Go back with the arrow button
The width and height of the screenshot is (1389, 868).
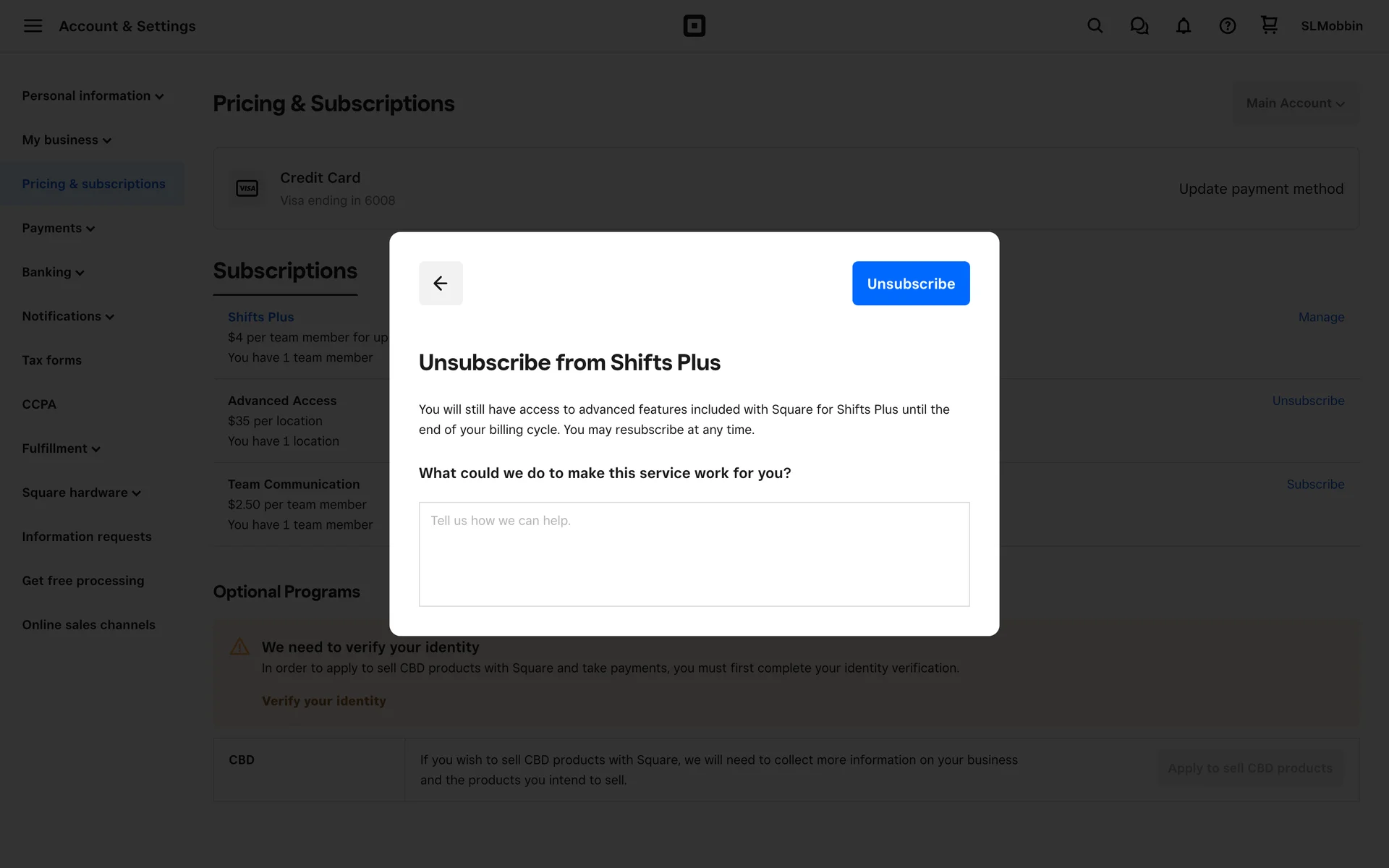[441, 284]
